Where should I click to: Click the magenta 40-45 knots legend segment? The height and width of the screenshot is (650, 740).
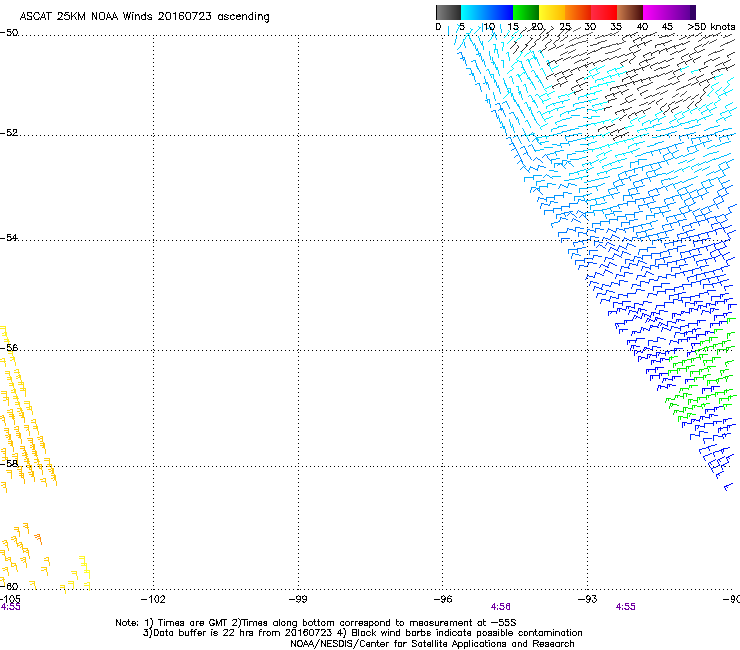pyautogui.click(x=656, y=12)
